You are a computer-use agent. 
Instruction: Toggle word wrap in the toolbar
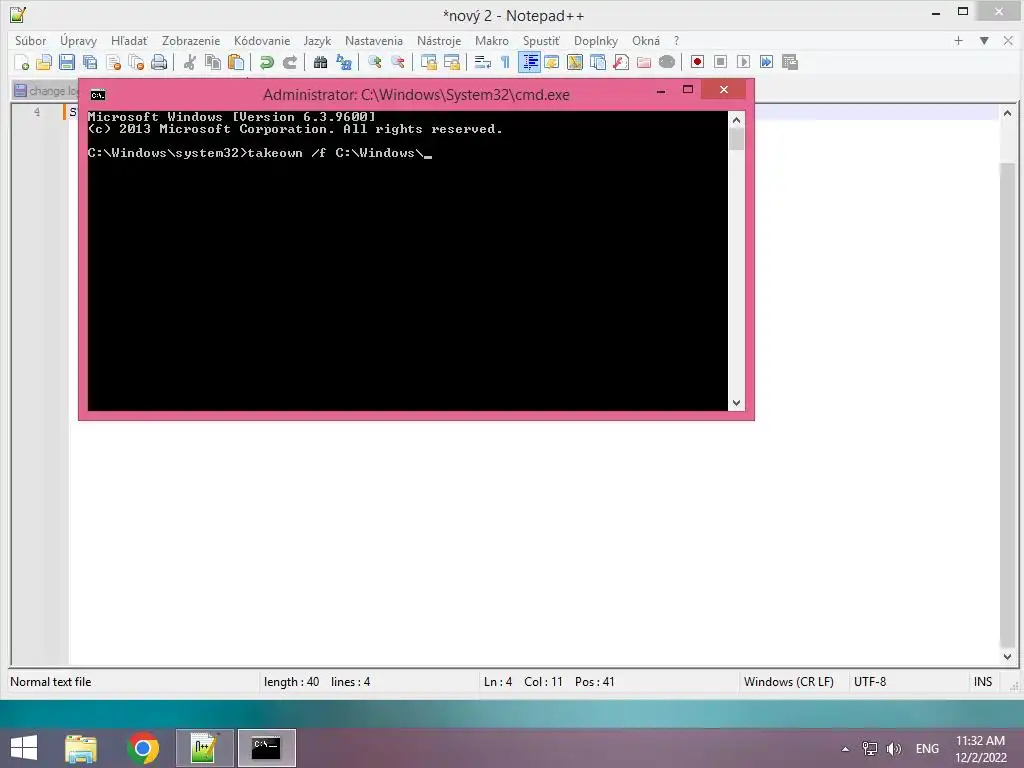click(483, 62)
